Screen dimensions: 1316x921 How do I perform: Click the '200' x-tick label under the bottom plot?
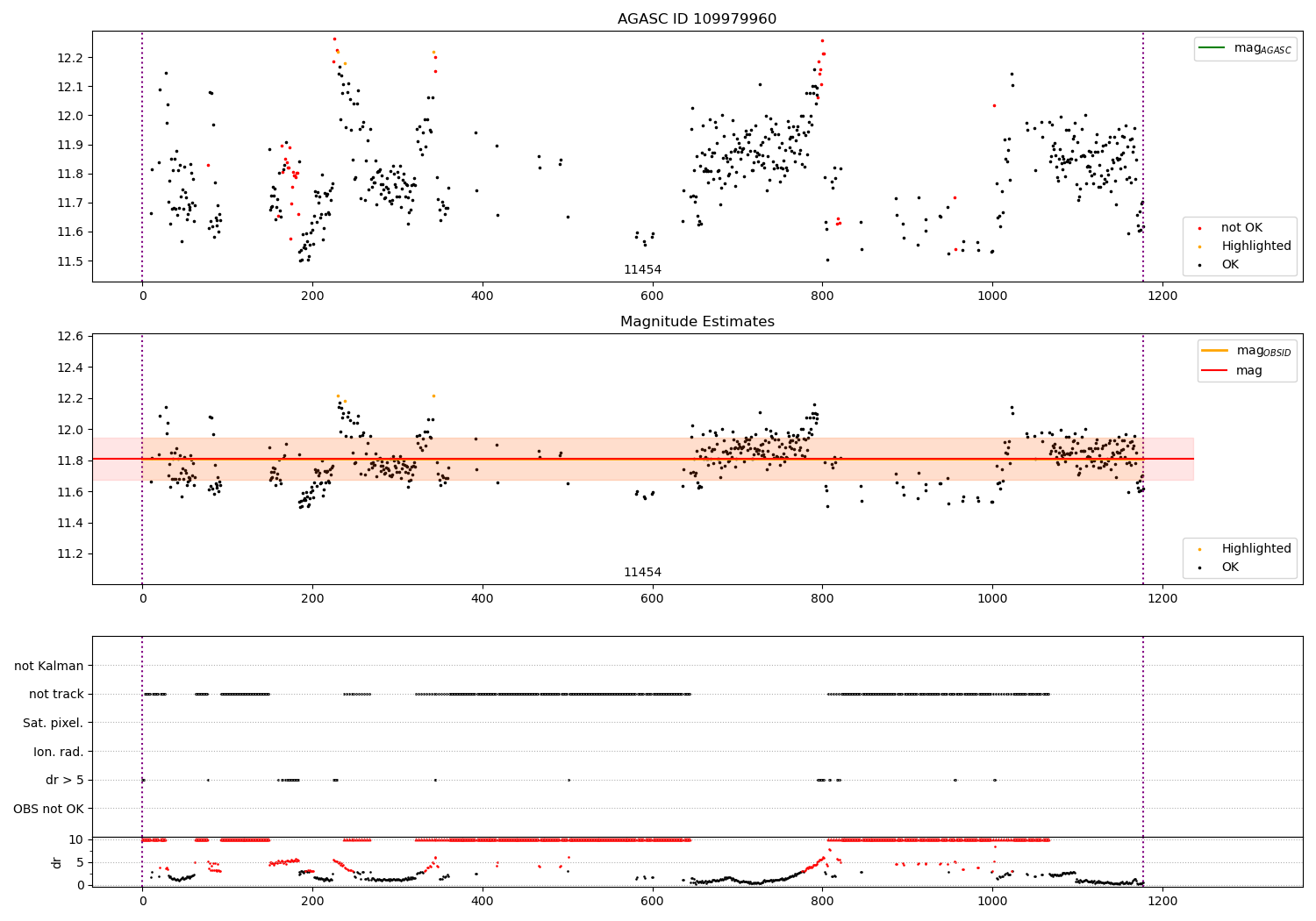312,900
